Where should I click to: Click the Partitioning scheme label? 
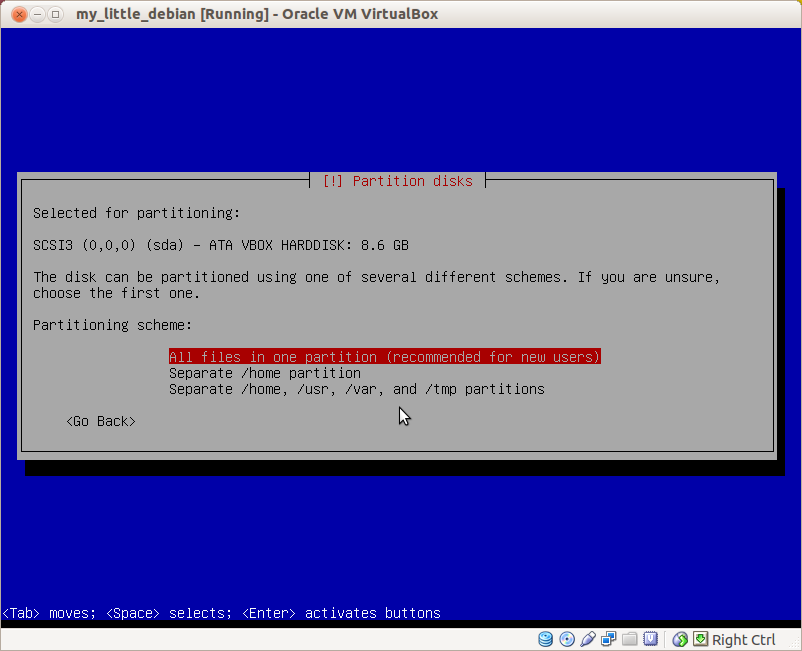(113, 325)
